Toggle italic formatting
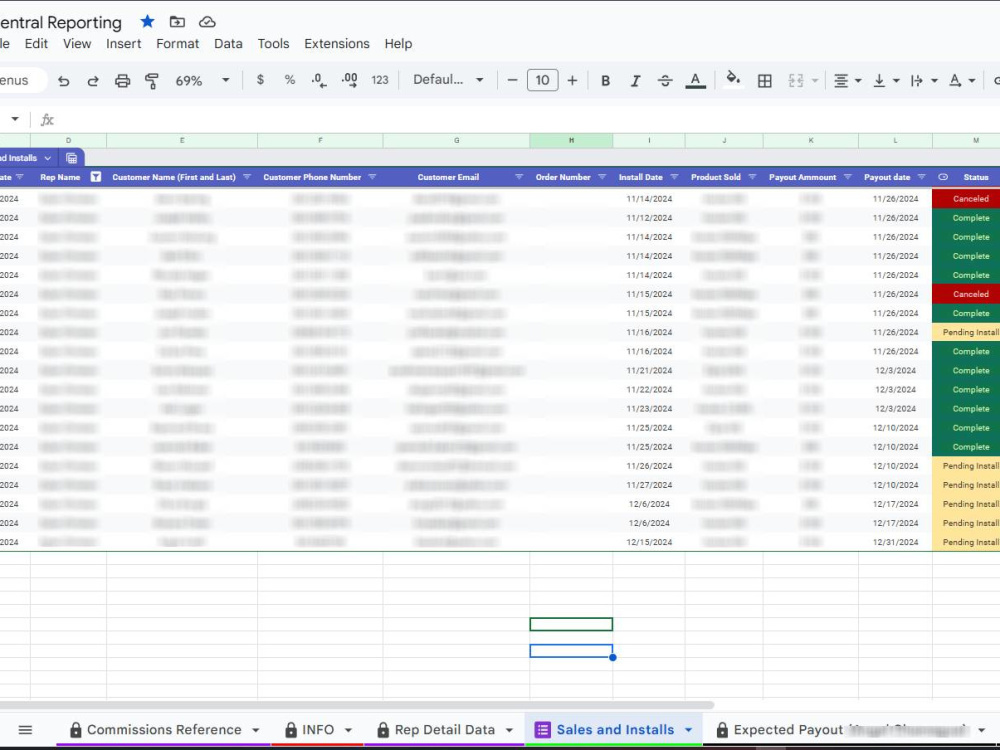Screen dimensions: 1000x750 point(635,80)
